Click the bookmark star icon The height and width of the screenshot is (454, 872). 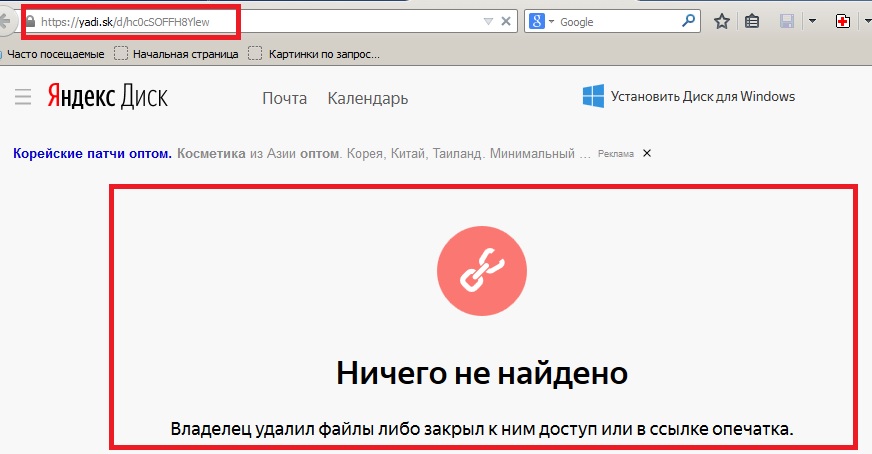(722, 21)
